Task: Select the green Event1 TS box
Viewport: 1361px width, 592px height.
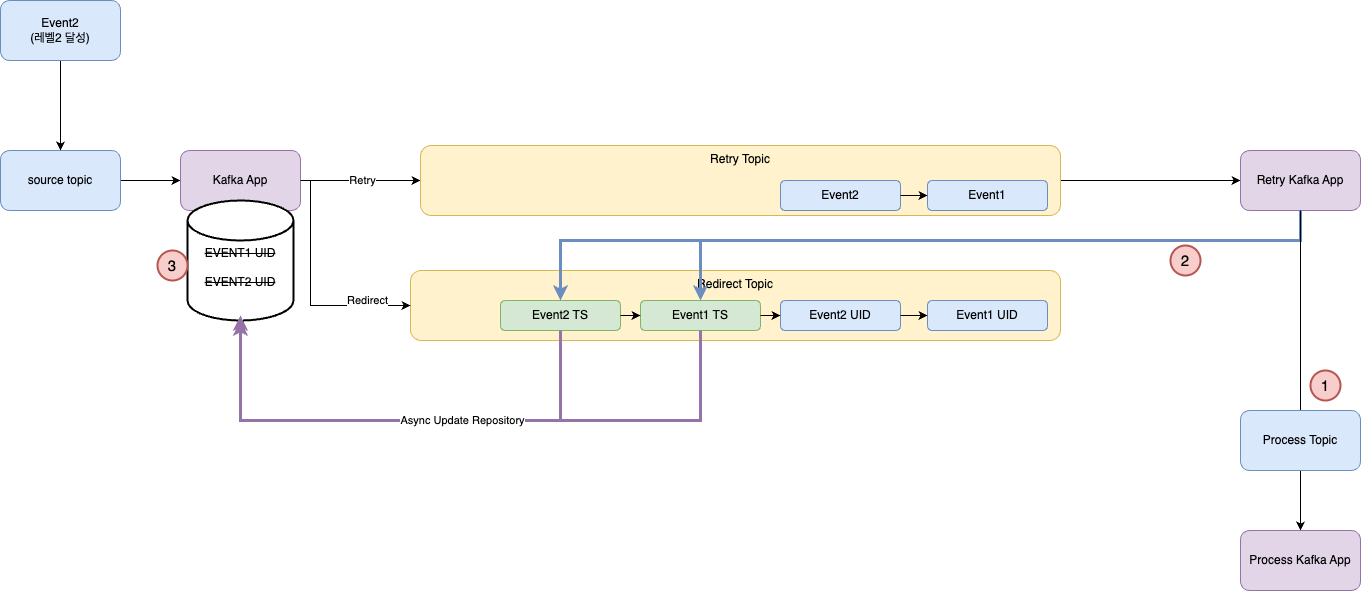Action: coord(700,315)
